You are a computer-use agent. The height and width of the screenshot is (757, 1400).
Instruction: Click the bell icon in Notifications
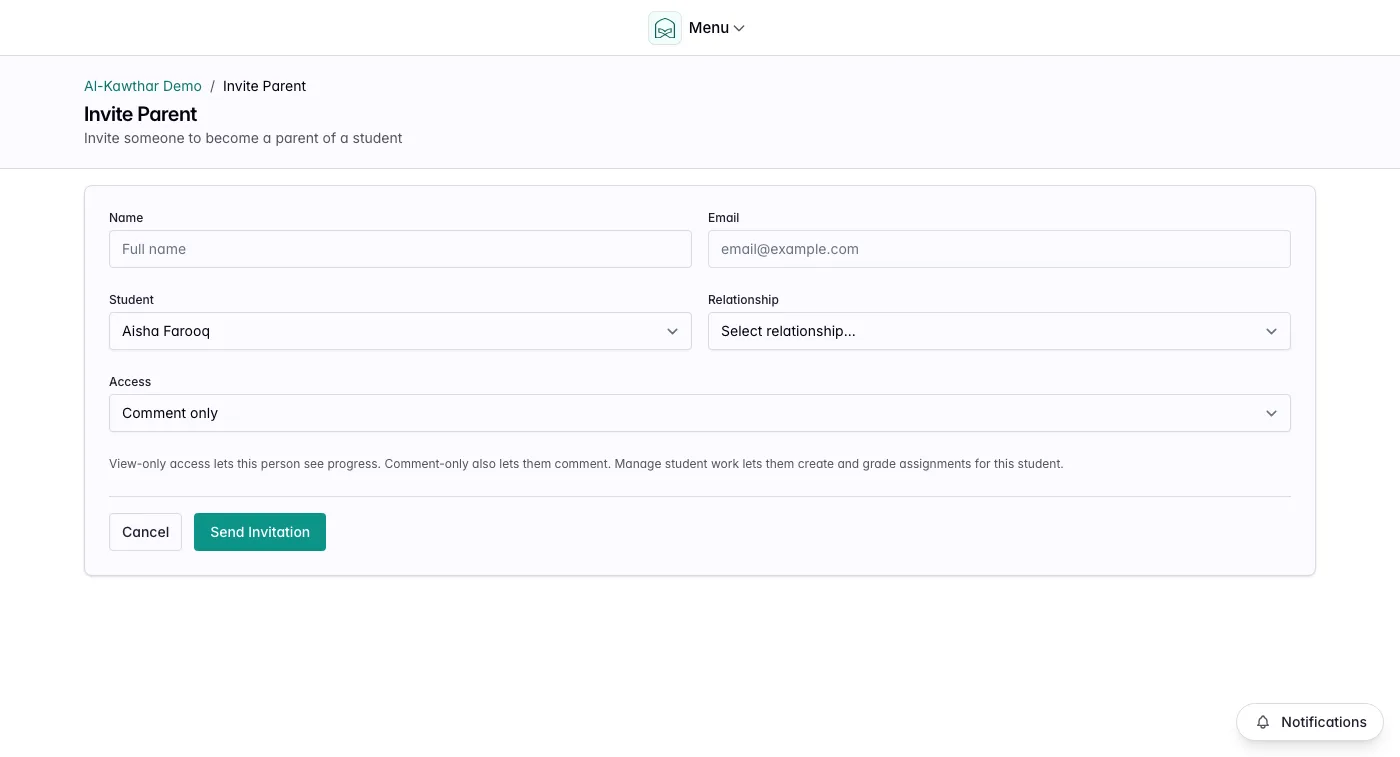coord(1263,722)
